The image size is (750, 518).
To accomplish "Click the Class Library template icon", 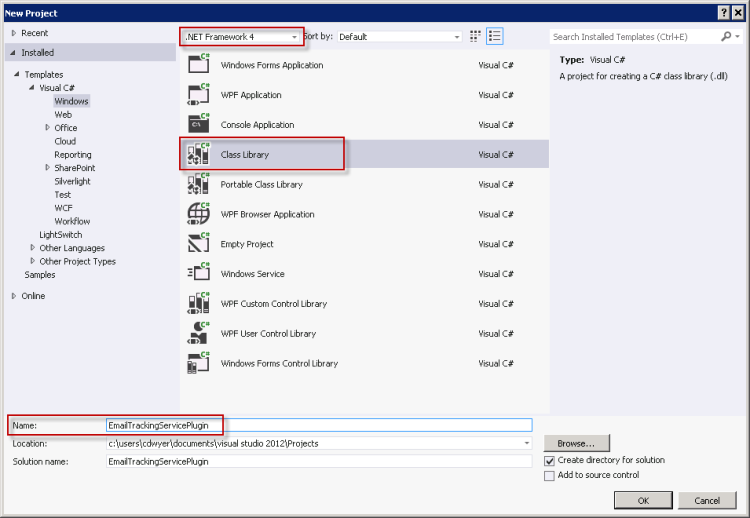I will point(199,154).
